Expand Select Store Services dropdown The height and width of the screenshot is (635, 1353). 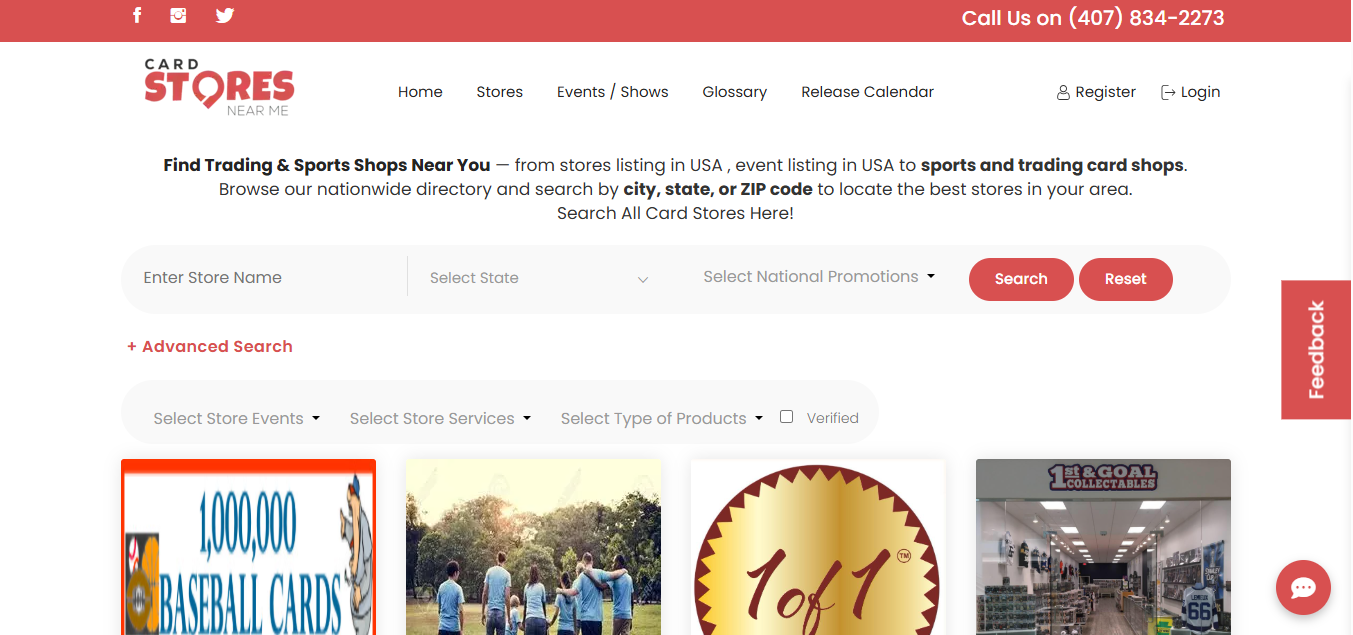(440, 418)
